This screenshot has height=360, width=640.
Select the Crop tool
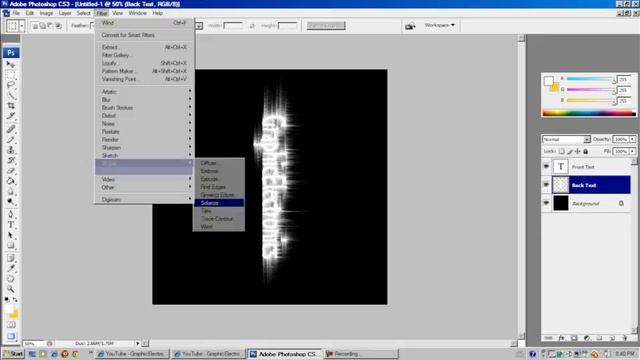(11, 106)
